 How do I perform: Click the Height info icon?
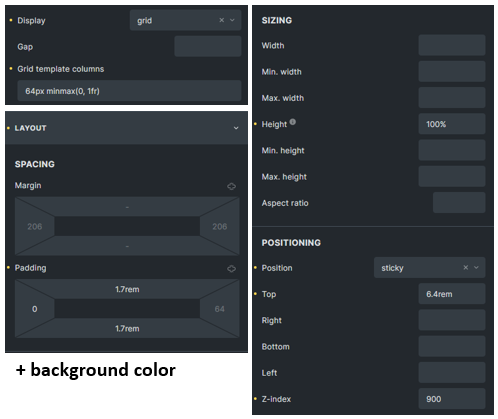pos(293,122)
